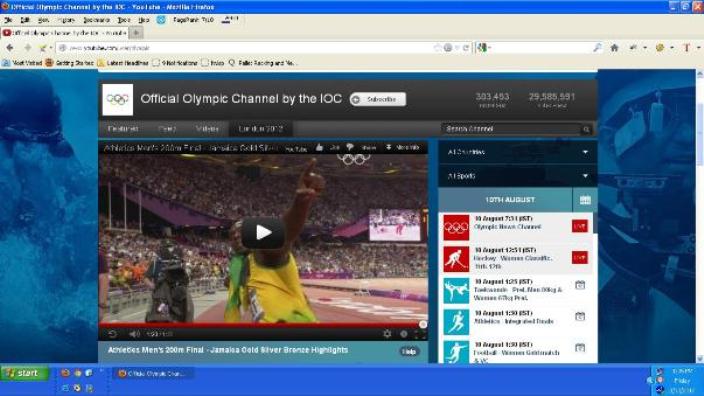The height and width of the screenshot is (396, 704).
Task: Click the Firefox taskbar window button
Action: coord(154,373)
